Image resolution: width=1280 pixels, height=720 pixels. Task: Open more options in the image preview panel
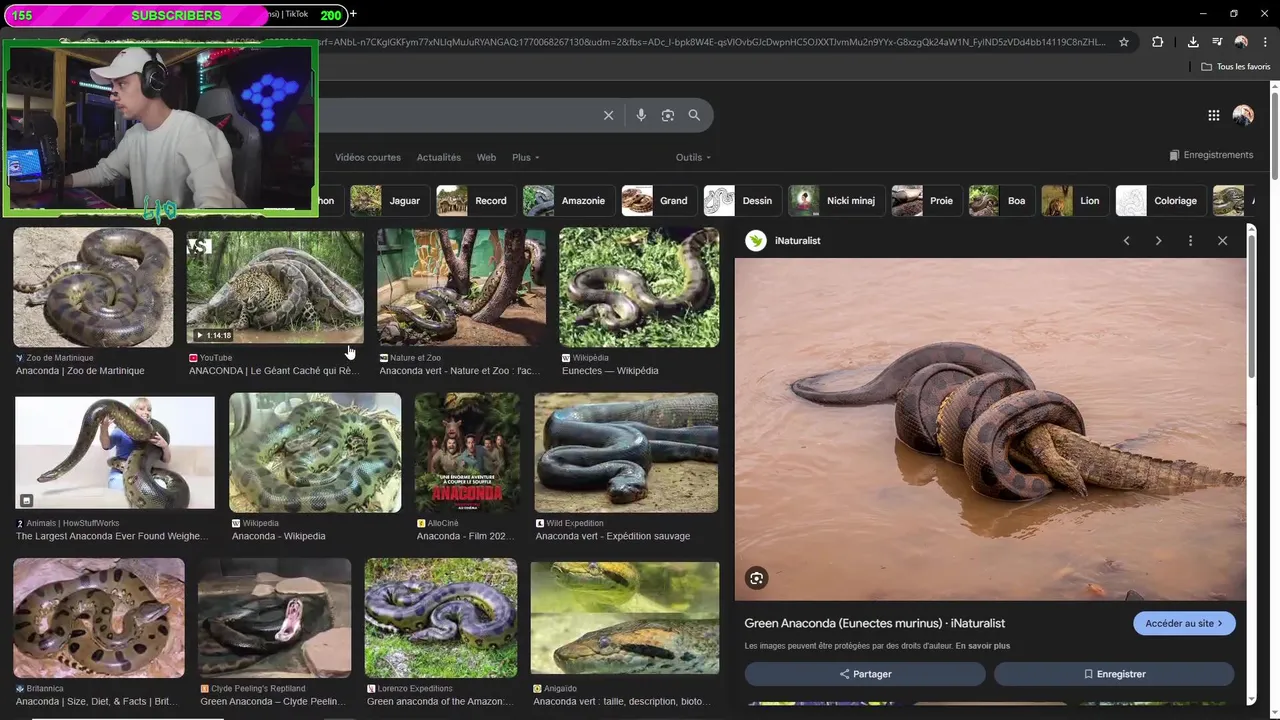(1190, 241)
